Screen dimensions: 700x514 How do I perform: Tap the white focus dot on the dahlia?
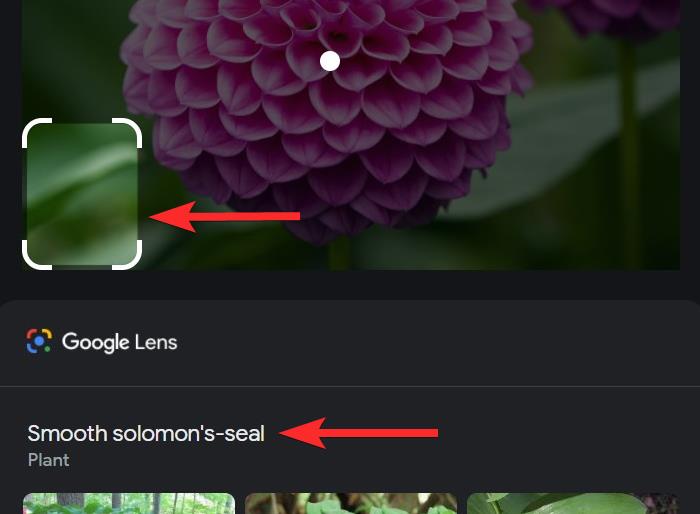tap(330, 61)
